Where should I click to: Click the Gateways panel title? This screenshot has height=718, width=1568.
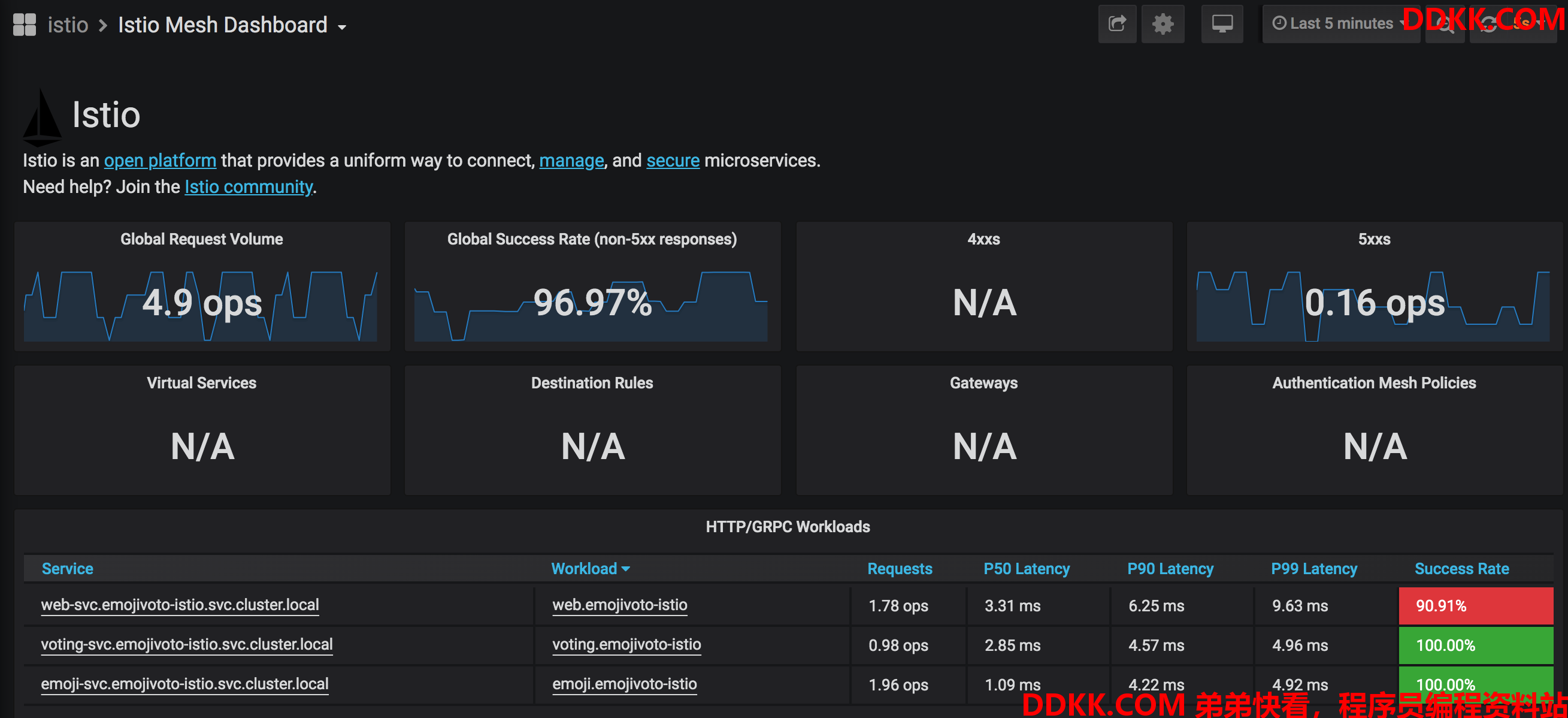(983, 383)
